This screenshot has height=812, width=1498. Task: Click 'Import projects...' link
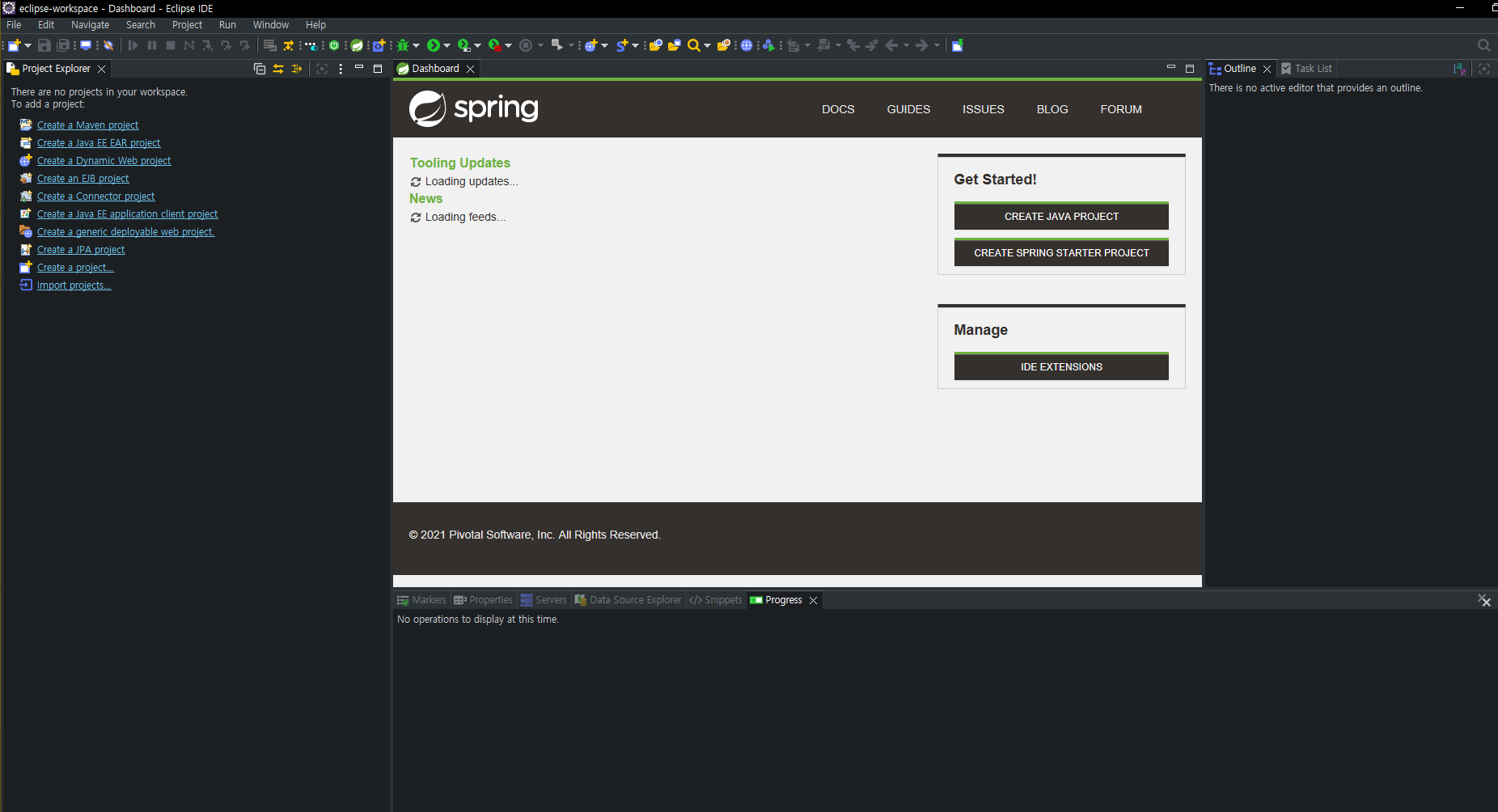click(74, 285)
